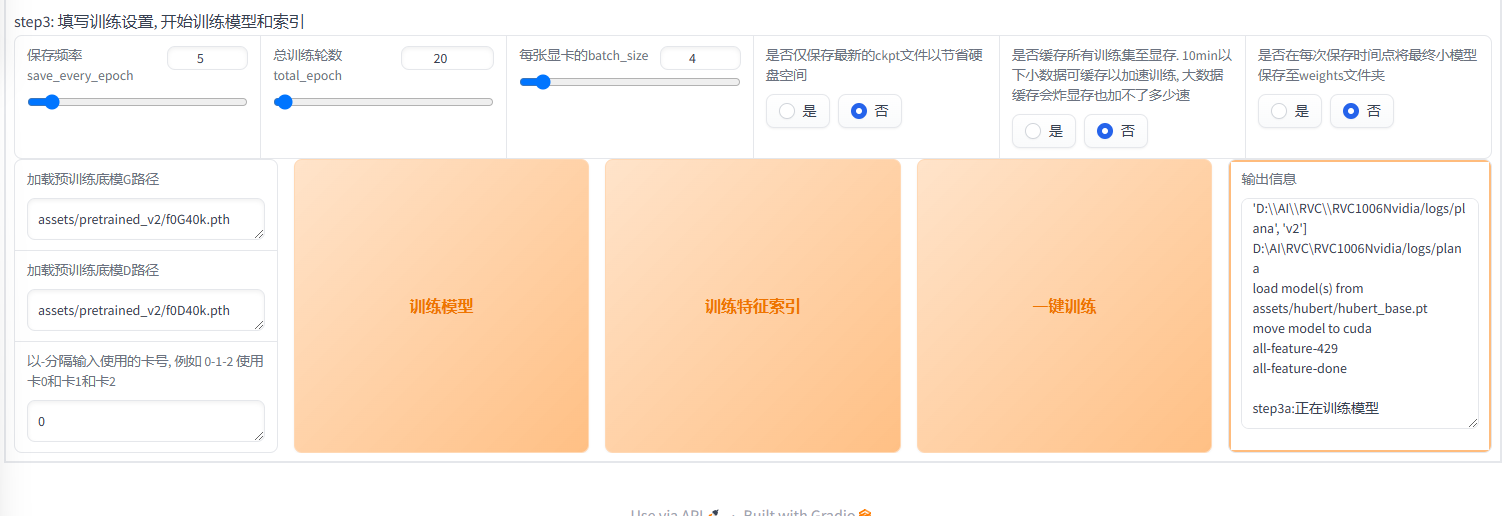Screen dimensions: 1506x516
Task: Adjust the batch_size slider
Action: pos(629,82)
